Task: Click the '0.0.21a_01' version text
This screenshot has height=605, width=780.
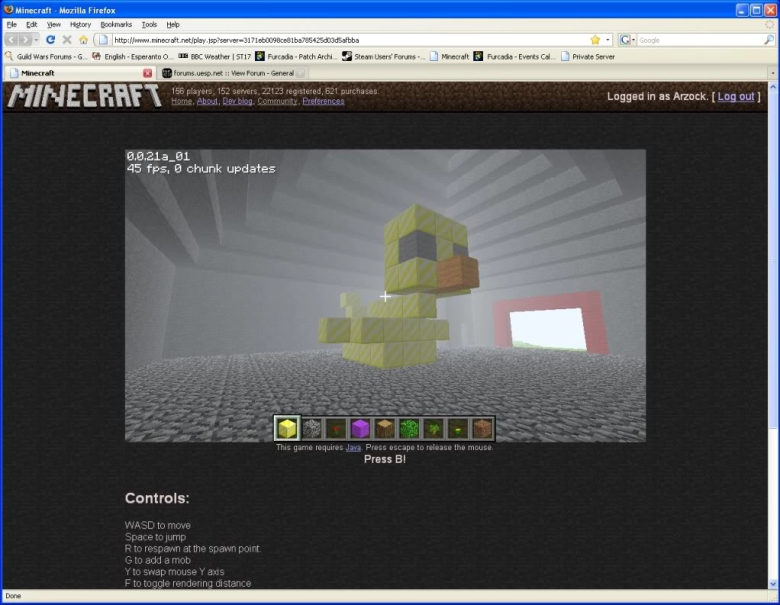Action: point(158,156)
